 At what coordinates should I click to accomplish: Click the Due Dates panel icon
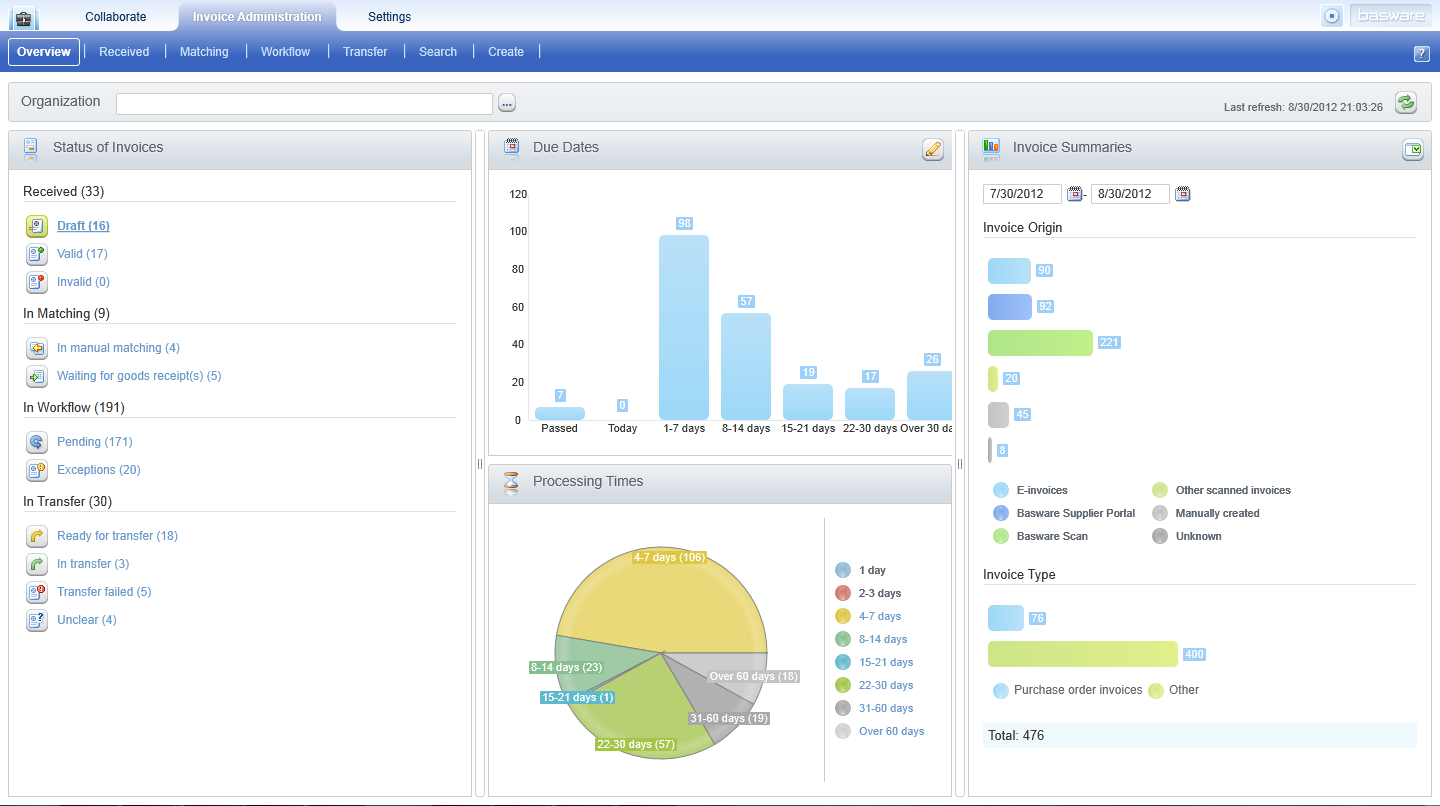point(512,148)
